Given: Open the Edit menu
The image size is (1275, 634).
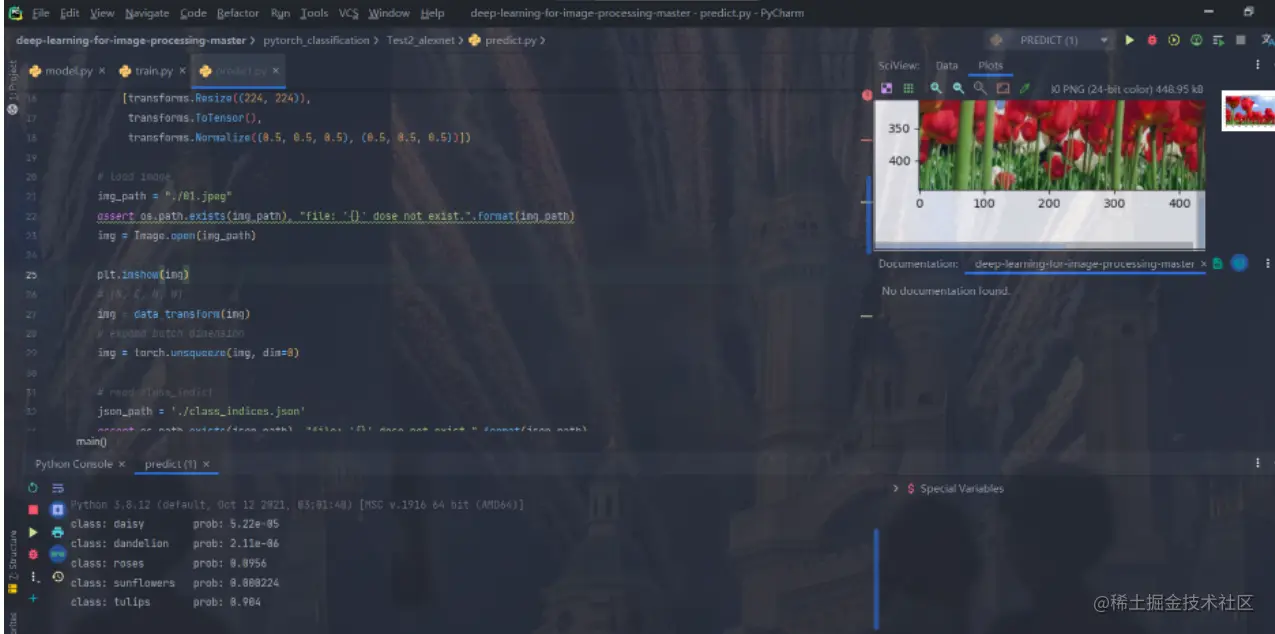Looking at the screenshot, I should (x=70, y=13).
